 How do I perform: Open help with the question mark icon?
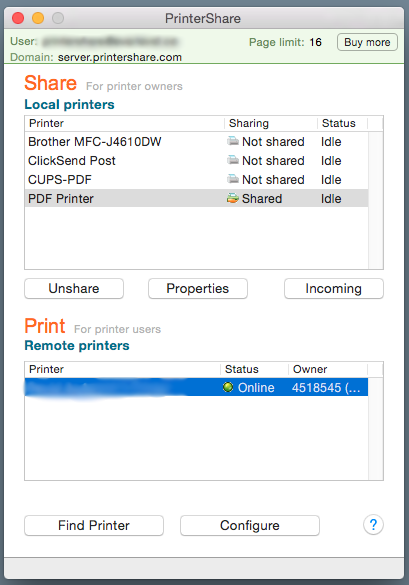coord(373,525)
